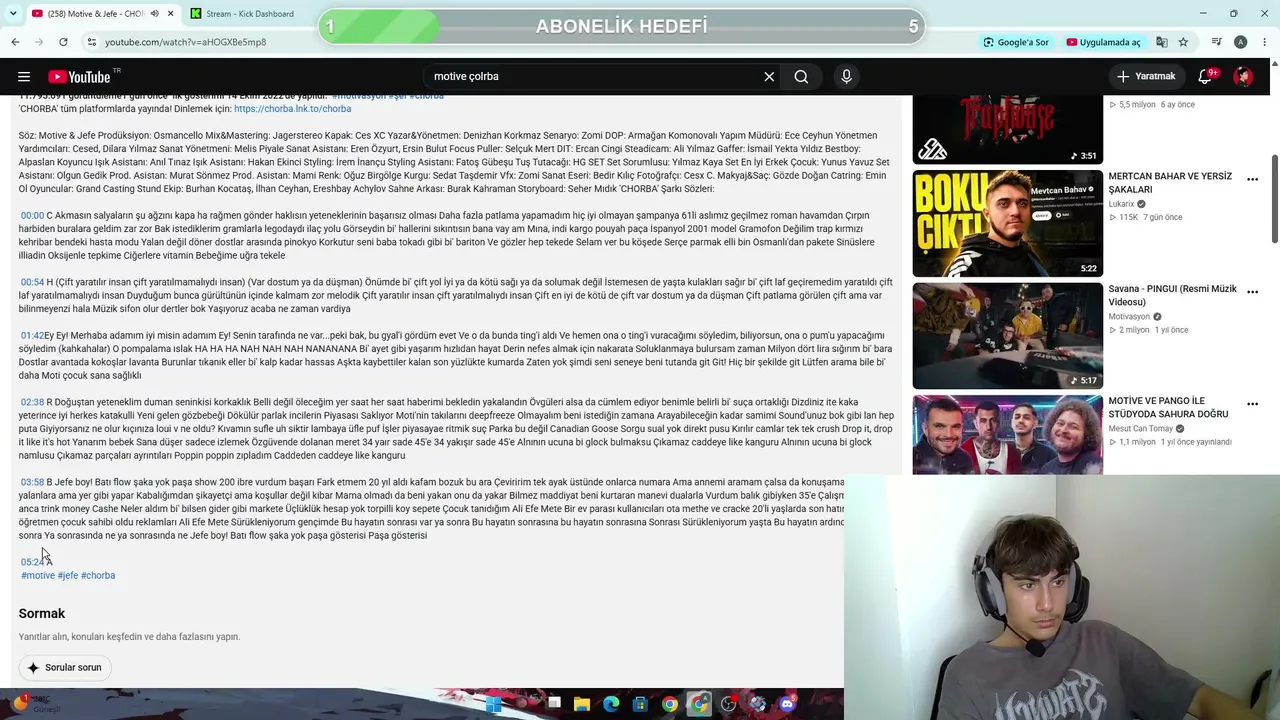Open the #motive hashtag
Viewport: 1280px width, 720px height.
point(38,575)
